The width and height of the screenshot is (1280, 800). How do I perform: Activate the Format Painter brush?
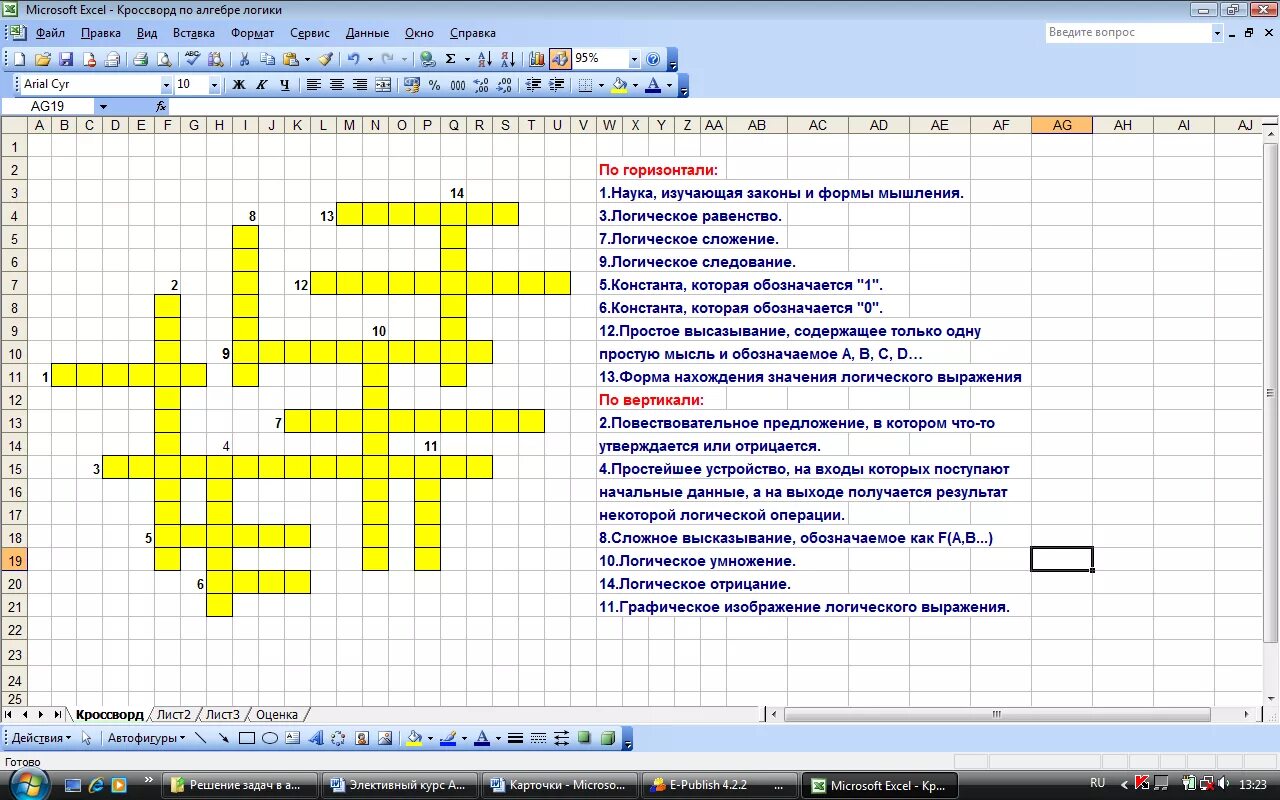(326, 59)
